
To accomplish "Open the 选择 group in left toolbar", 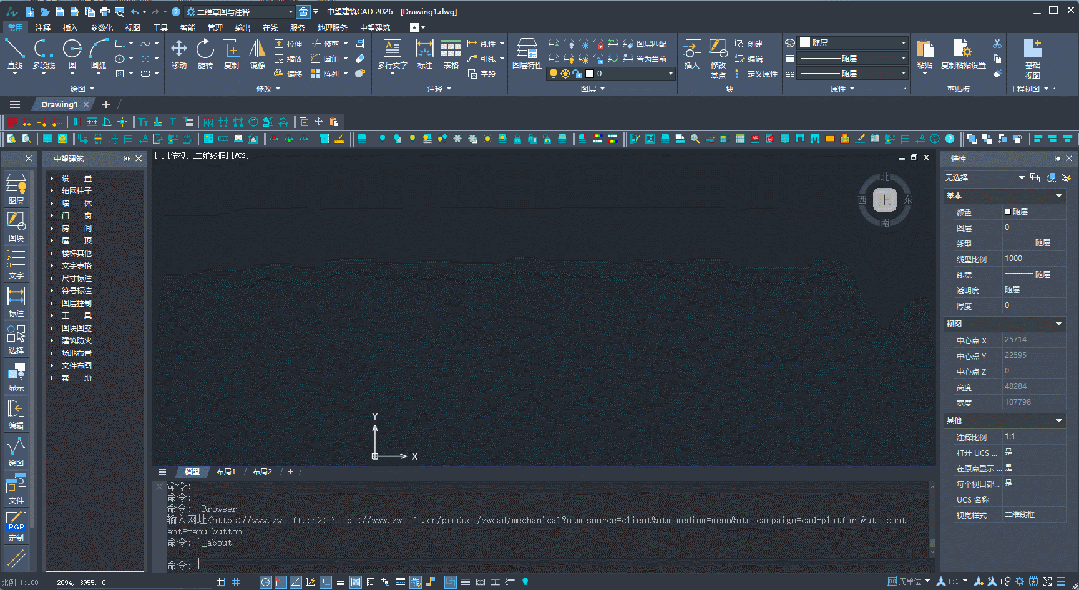I will pos(16,339).
